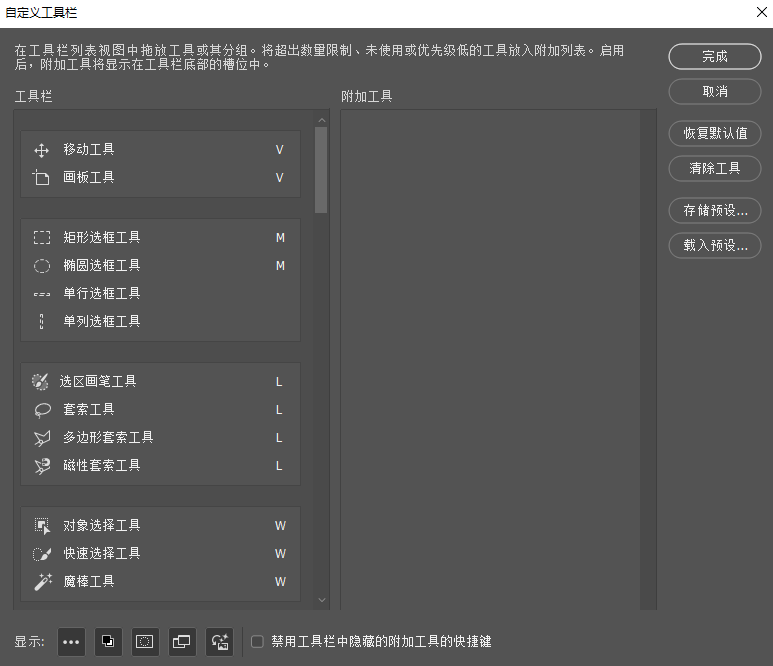Select the 单行选框工具 label text
The height and width of the screenshot is (666, 773).
click(x=102, y=293)
